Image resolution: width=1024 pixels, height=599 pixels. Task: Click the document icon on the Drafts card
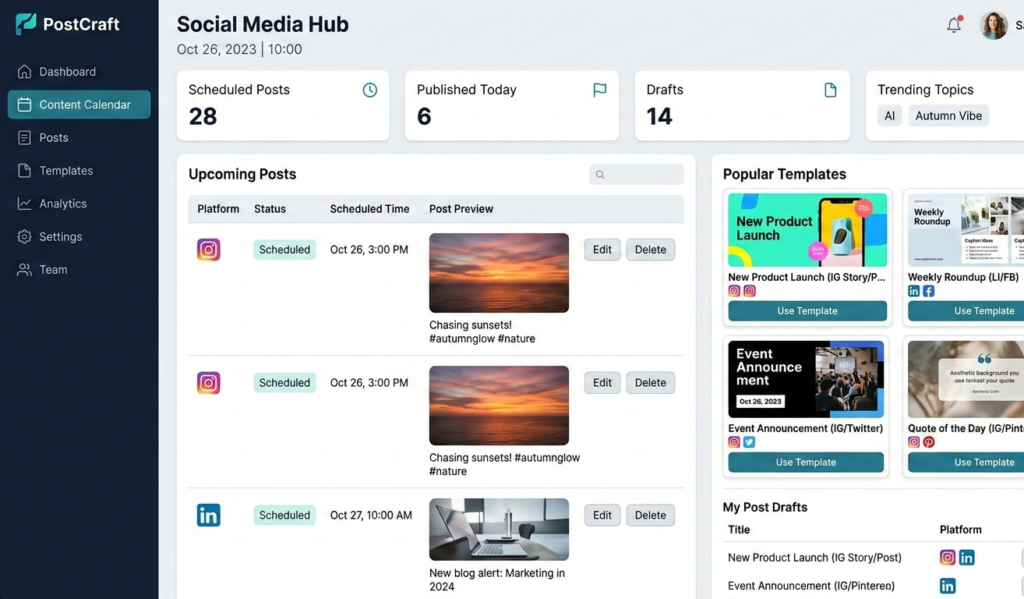coord(830,89)
